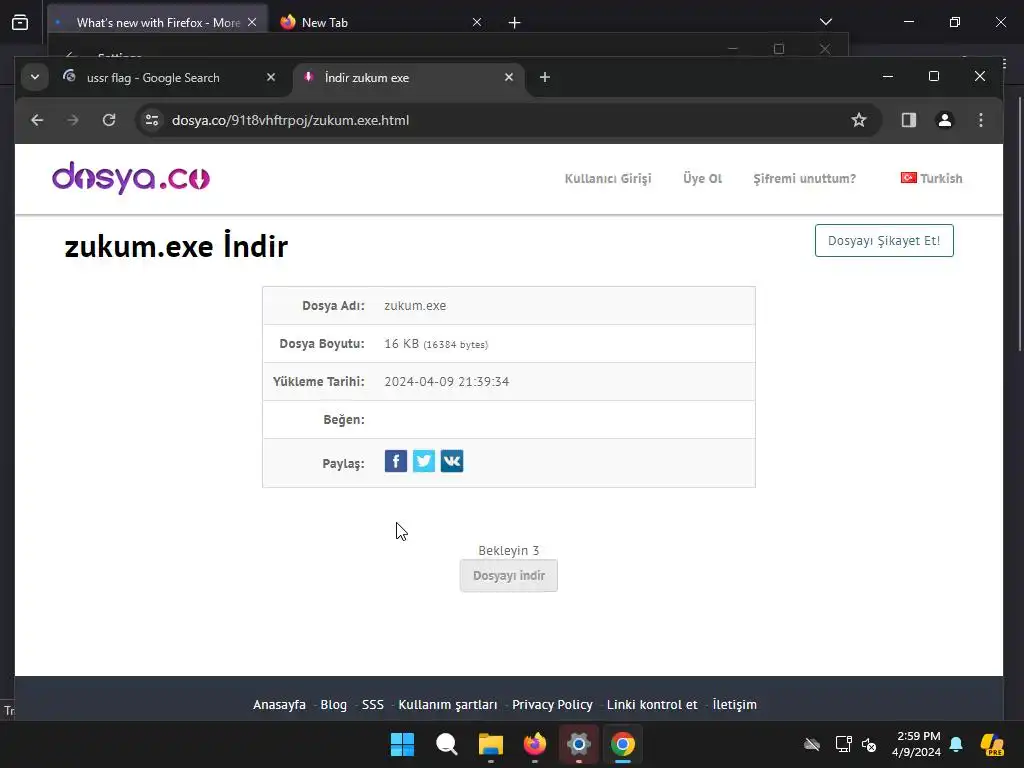
Task: Click Dosyayı Şikayet Et! button
Action: [884, 240]
